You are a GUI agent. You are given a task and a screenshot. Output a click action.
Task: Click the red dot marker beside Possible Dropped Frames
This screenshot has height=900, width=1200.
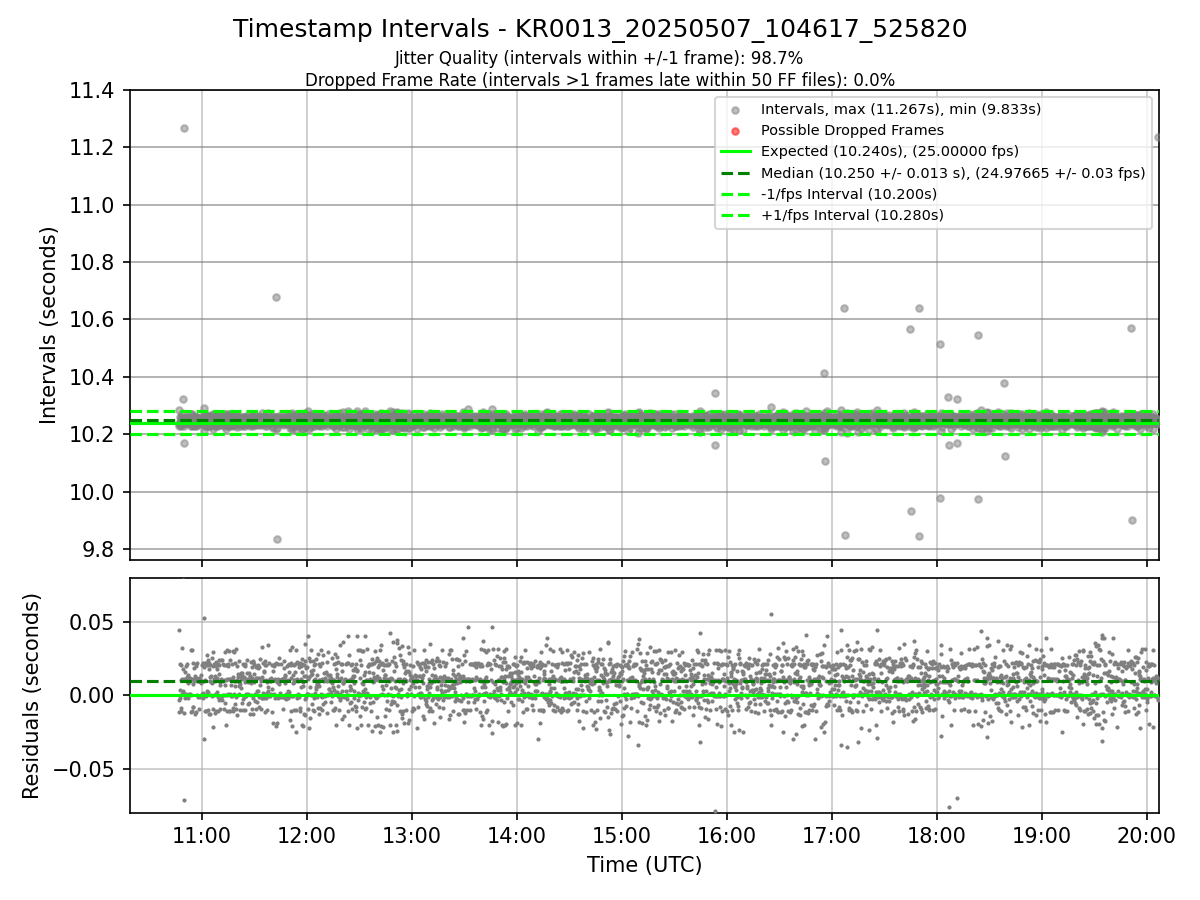point(735,131)
